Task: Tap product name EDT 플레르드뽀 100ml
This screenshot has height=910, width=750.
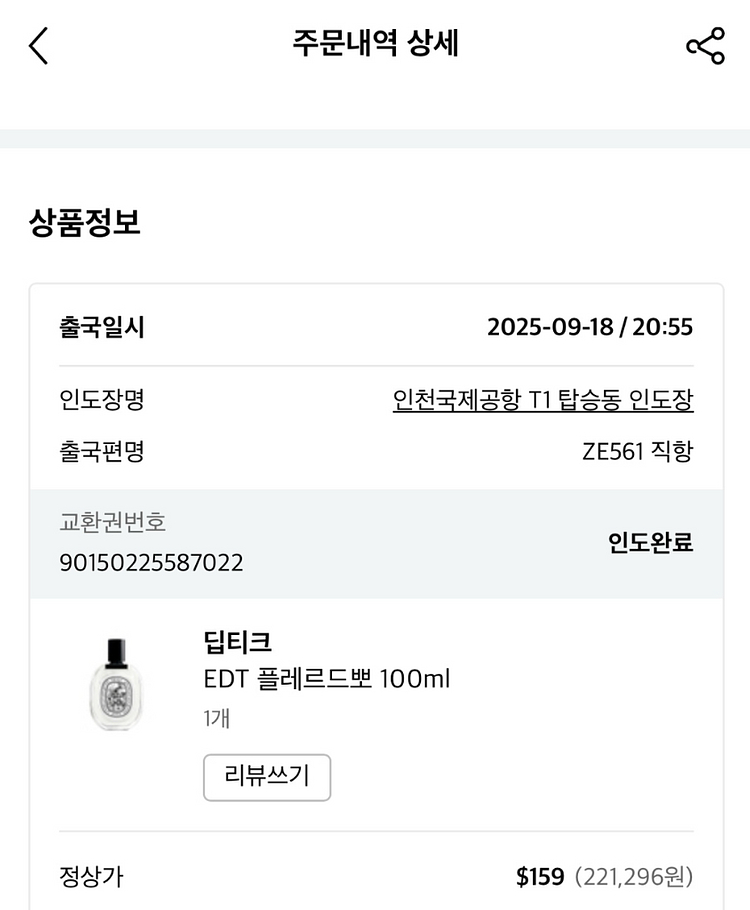Action: pyautogui.click(x=326, y=679)
